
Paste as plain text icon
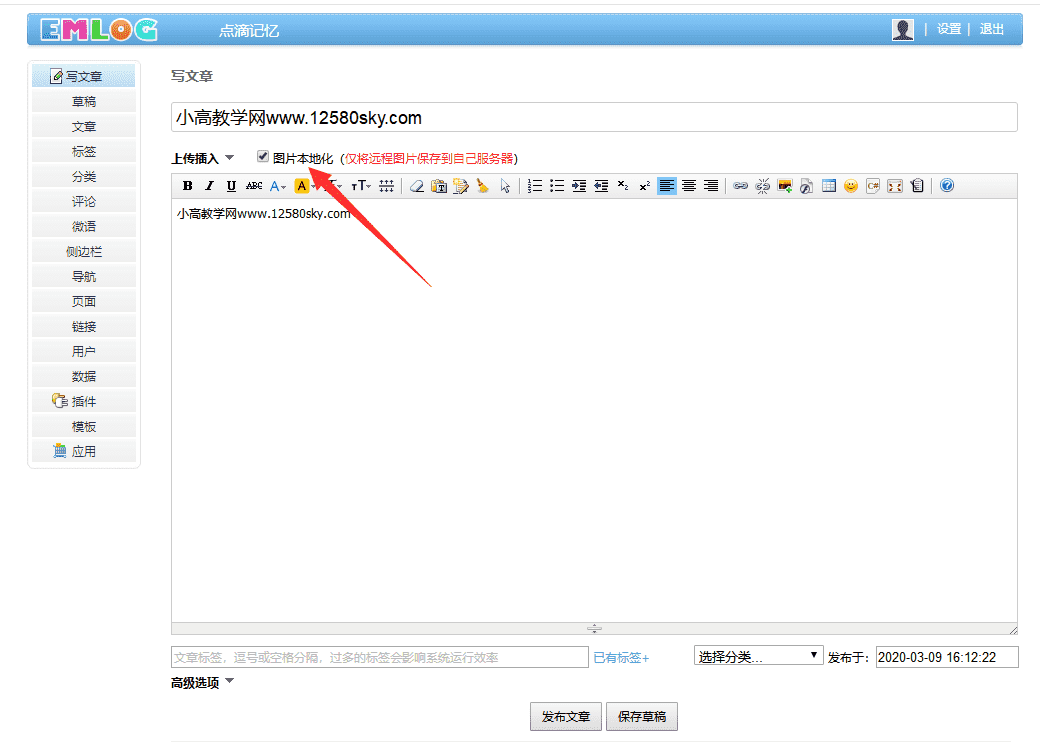438,186
